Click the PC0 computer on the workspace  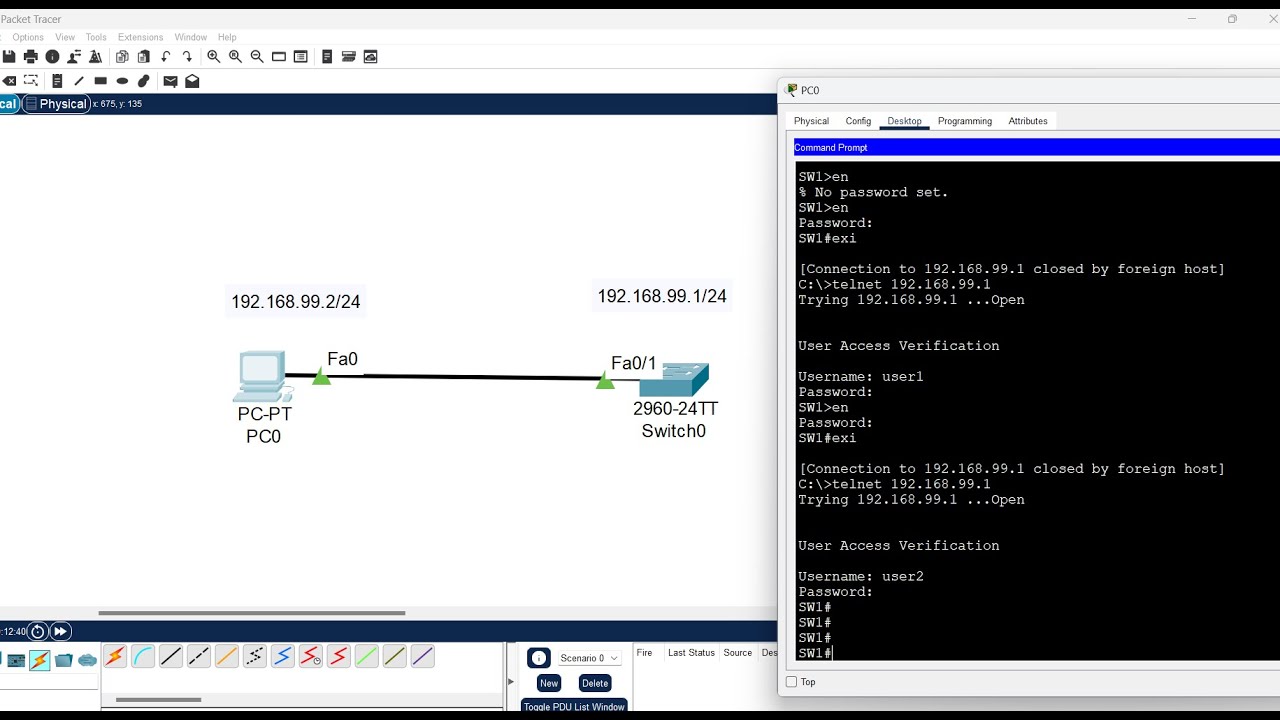[263, 378]
